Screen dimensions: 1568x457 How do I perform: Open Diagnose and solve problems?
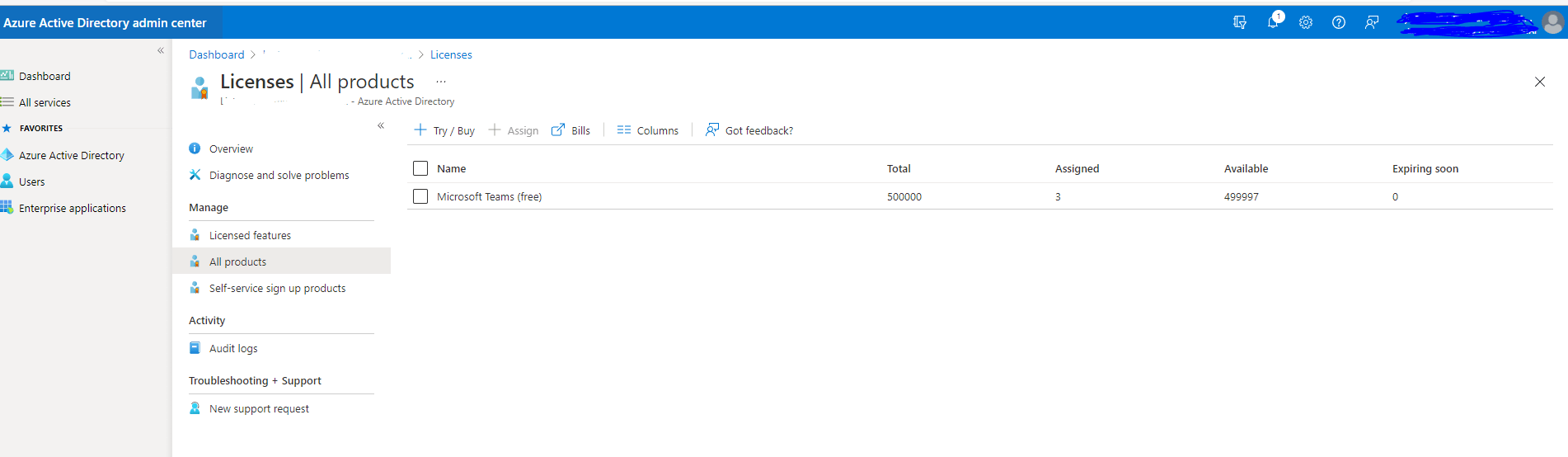point(281,175)
